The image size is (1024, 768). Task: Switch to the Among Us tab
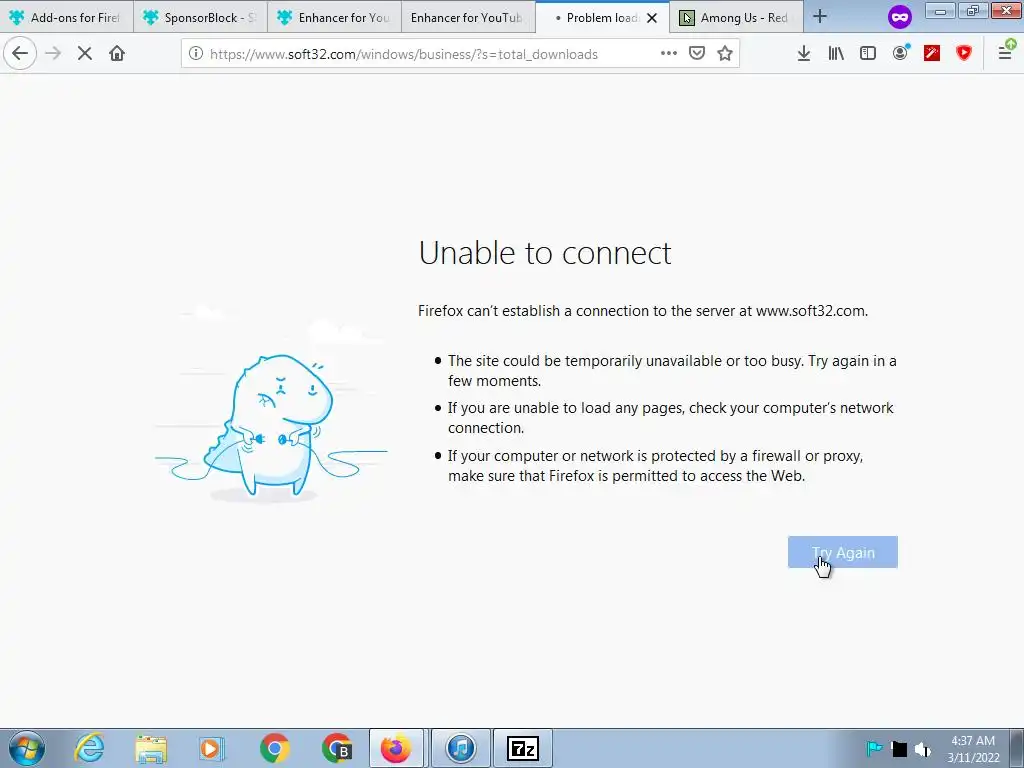click(x=735, y=18)
